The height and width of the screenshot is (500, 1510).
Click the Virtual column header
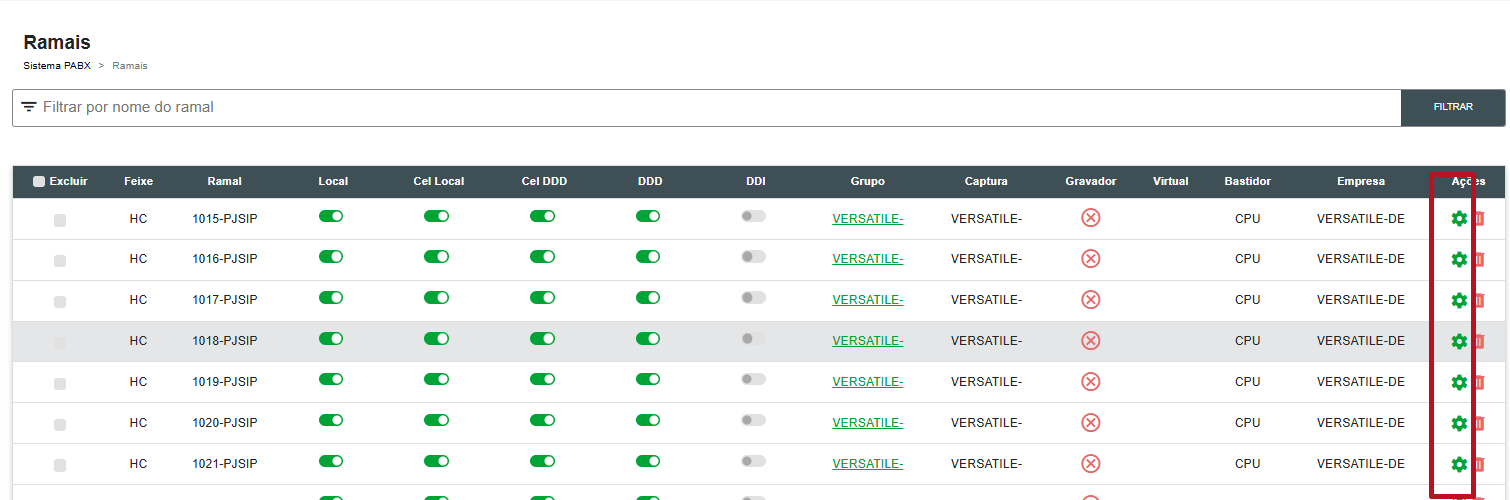(1170, 182)
